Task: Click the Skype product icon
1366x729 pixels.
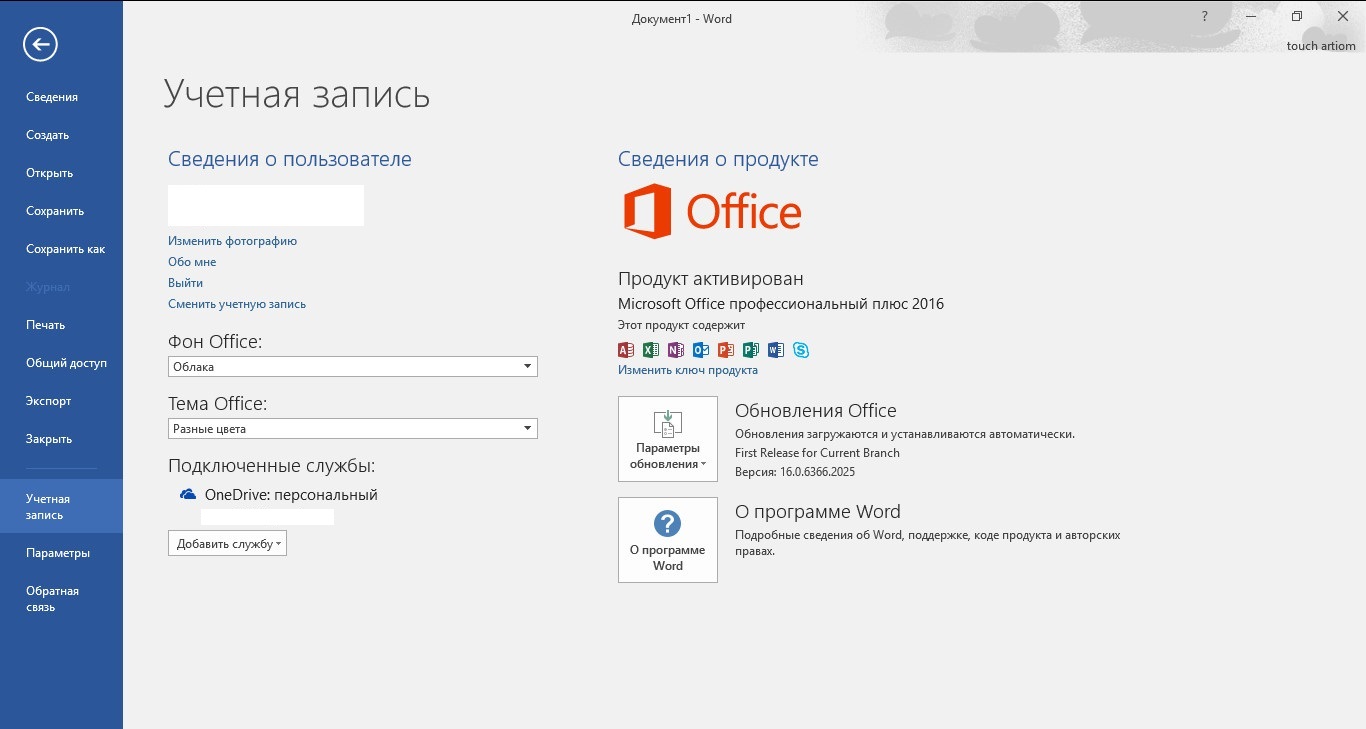Action: point(801,350)
